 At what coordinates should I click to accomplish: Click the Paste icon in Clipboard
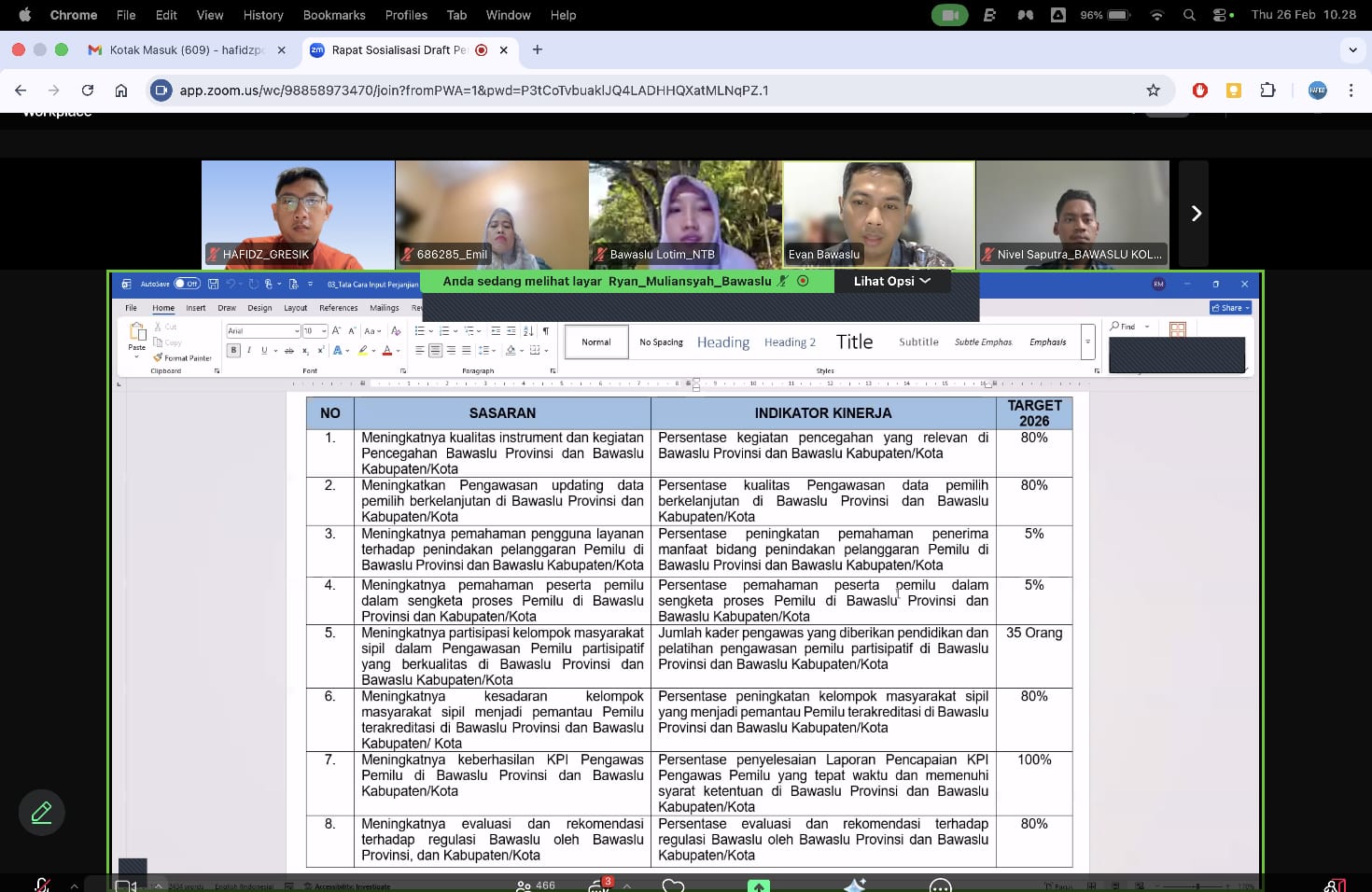(137, 335)
